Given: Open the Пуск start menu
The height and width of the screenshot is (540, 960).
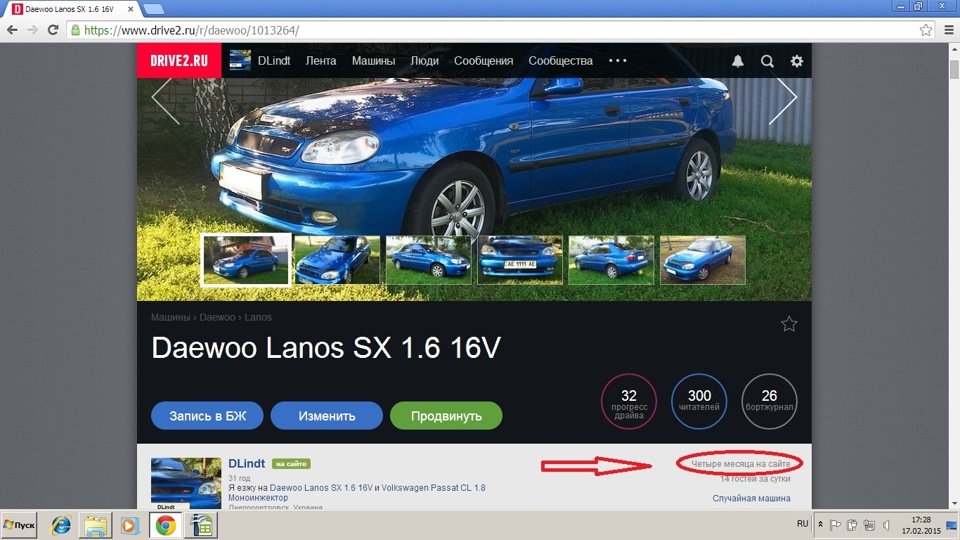Looking at the screenshot, I should tap(19, 525).
